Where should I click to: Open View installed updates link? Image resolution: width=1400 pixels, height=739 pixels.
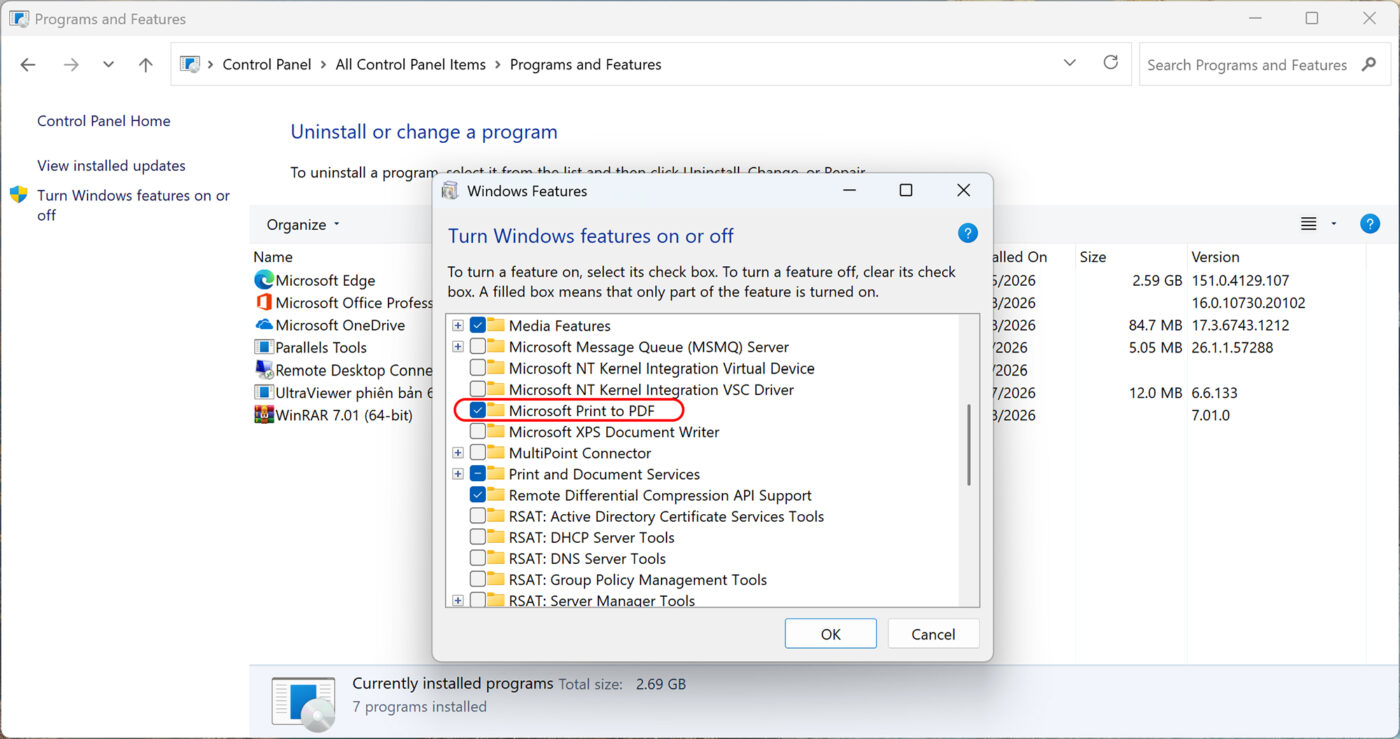[111, 166]
